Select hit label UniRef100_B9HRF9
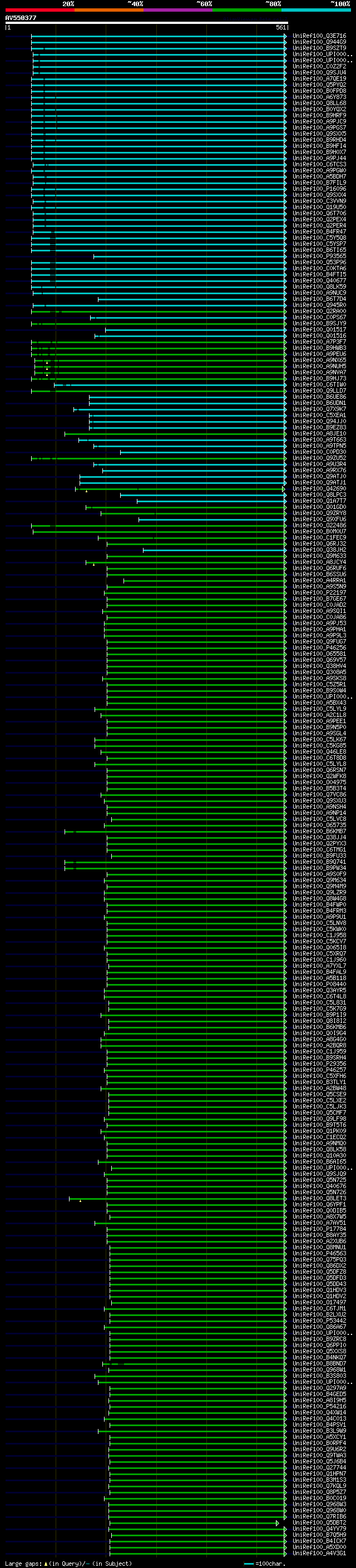 [x=319, y=115]
